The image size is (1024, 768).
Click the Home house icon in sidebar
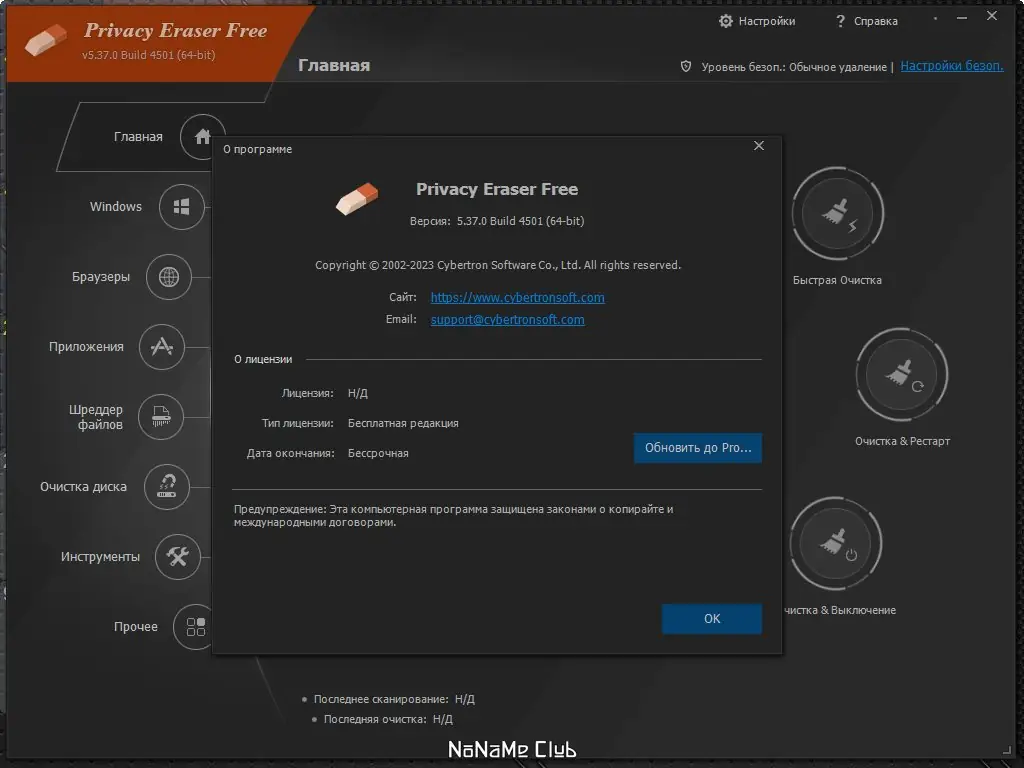(x=202, y=136)
